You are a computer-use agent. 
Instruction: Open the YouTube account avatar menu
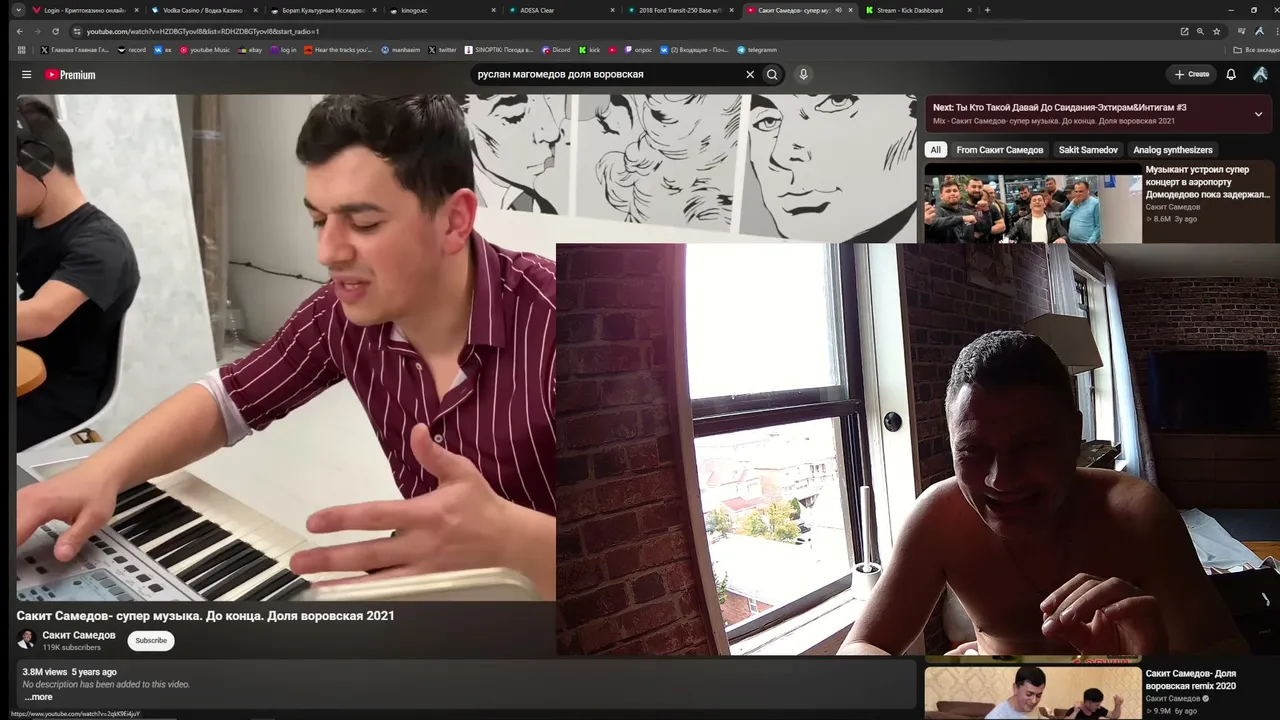[1260, 74]
